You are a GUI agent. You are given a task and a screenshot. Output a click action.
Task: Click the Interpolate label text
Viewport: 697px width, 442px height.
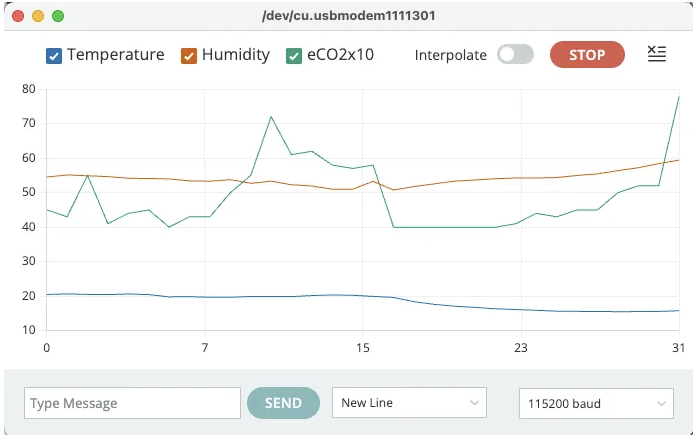(x=450, y=55)
